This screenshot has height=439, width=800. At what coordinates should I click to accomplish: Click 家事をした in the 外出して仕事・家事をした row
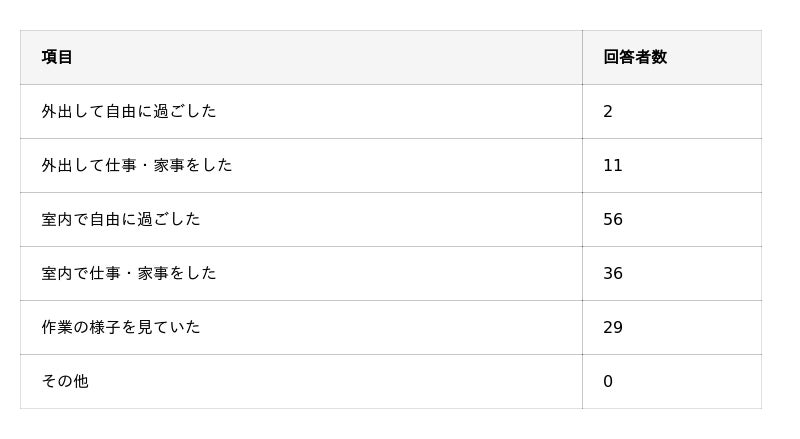(192, 165)
